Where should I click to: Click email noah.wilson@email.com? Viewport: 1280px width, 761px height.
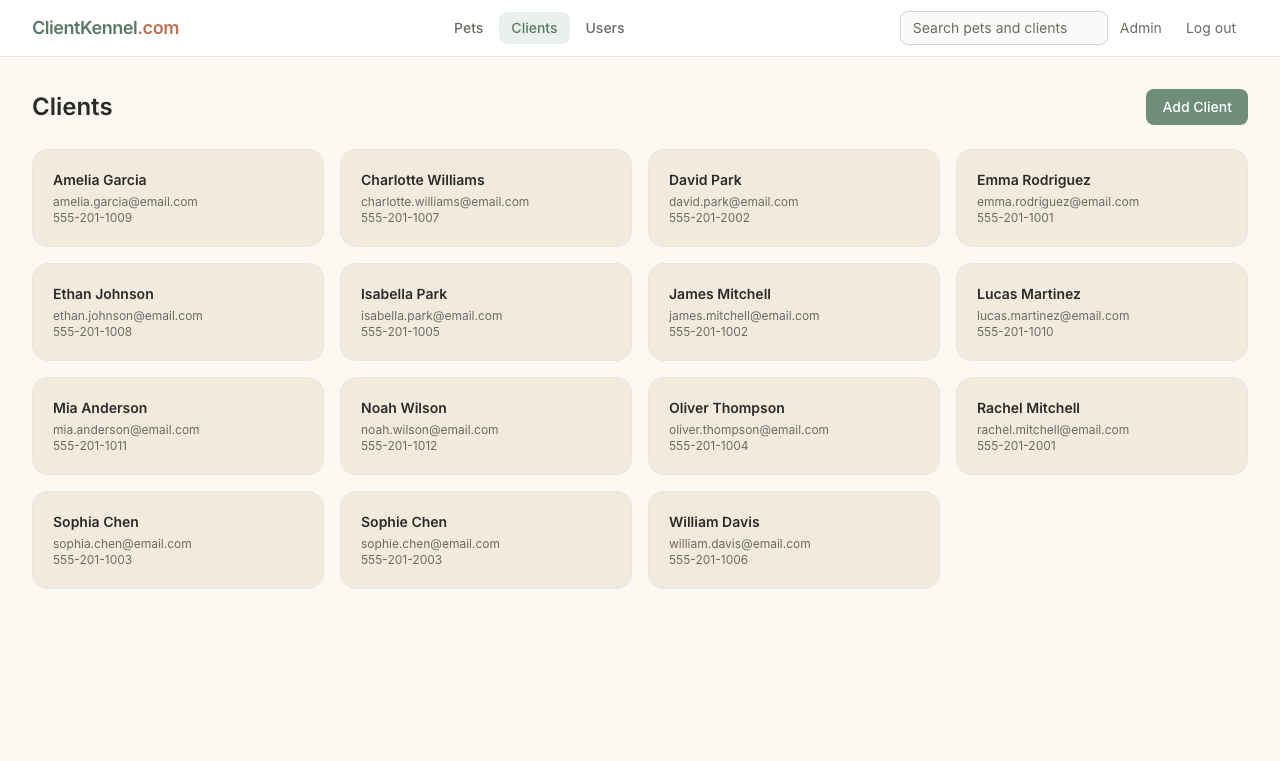coord(430,430)
